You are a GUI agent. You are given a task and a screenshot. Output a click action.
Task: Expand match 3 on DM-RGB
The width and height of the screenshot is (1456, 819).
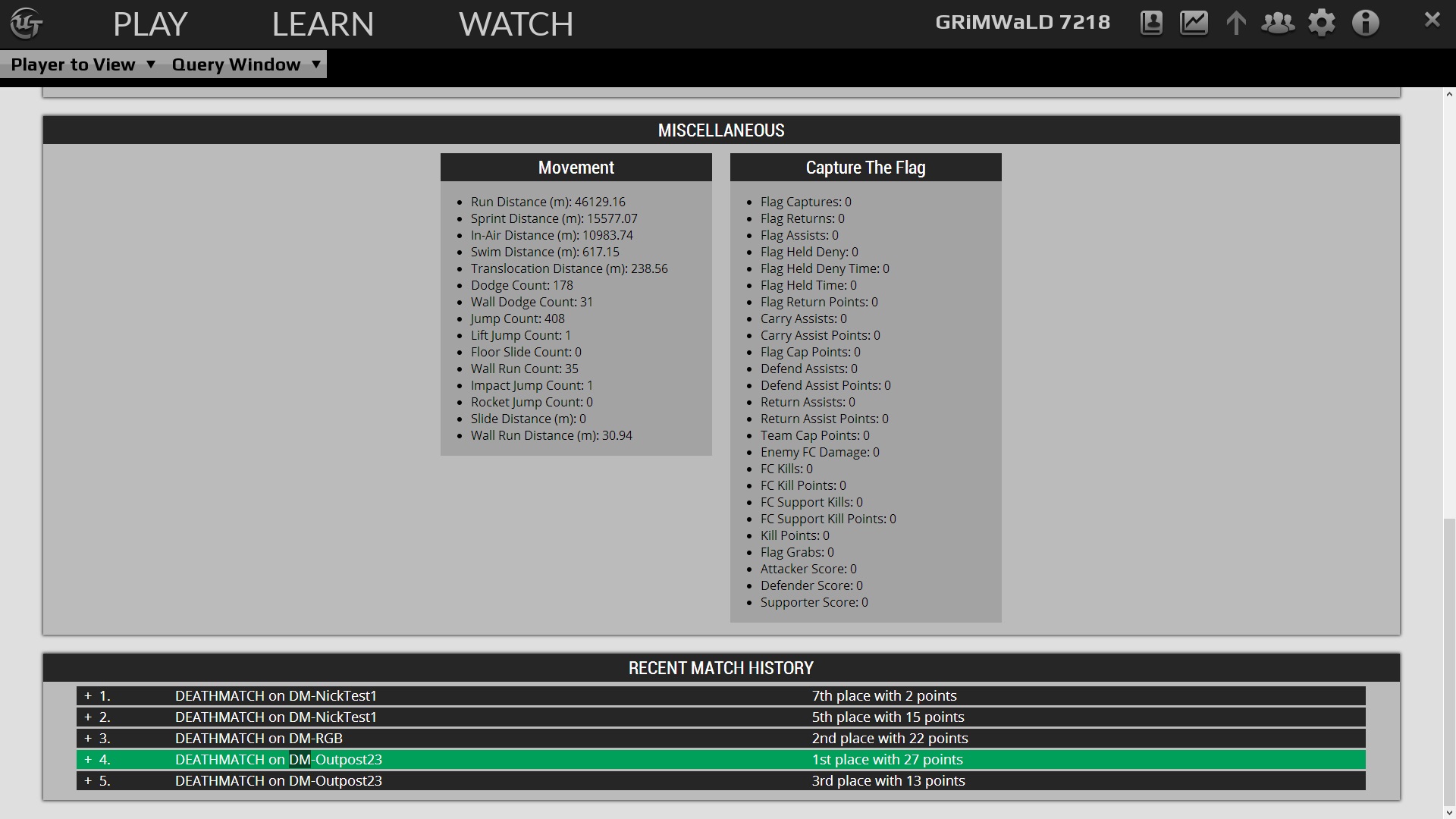tap(88, 738)
